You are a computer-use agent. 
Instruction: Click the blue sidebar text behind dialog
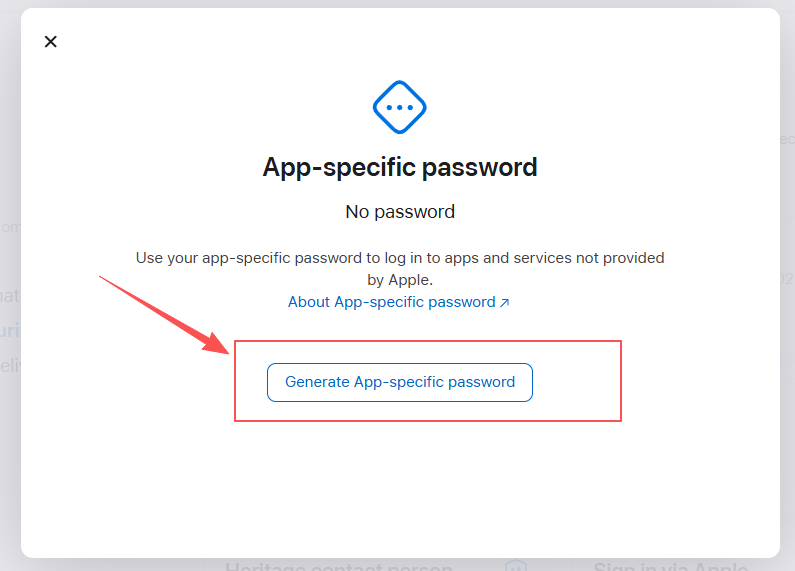click(10, 331)
